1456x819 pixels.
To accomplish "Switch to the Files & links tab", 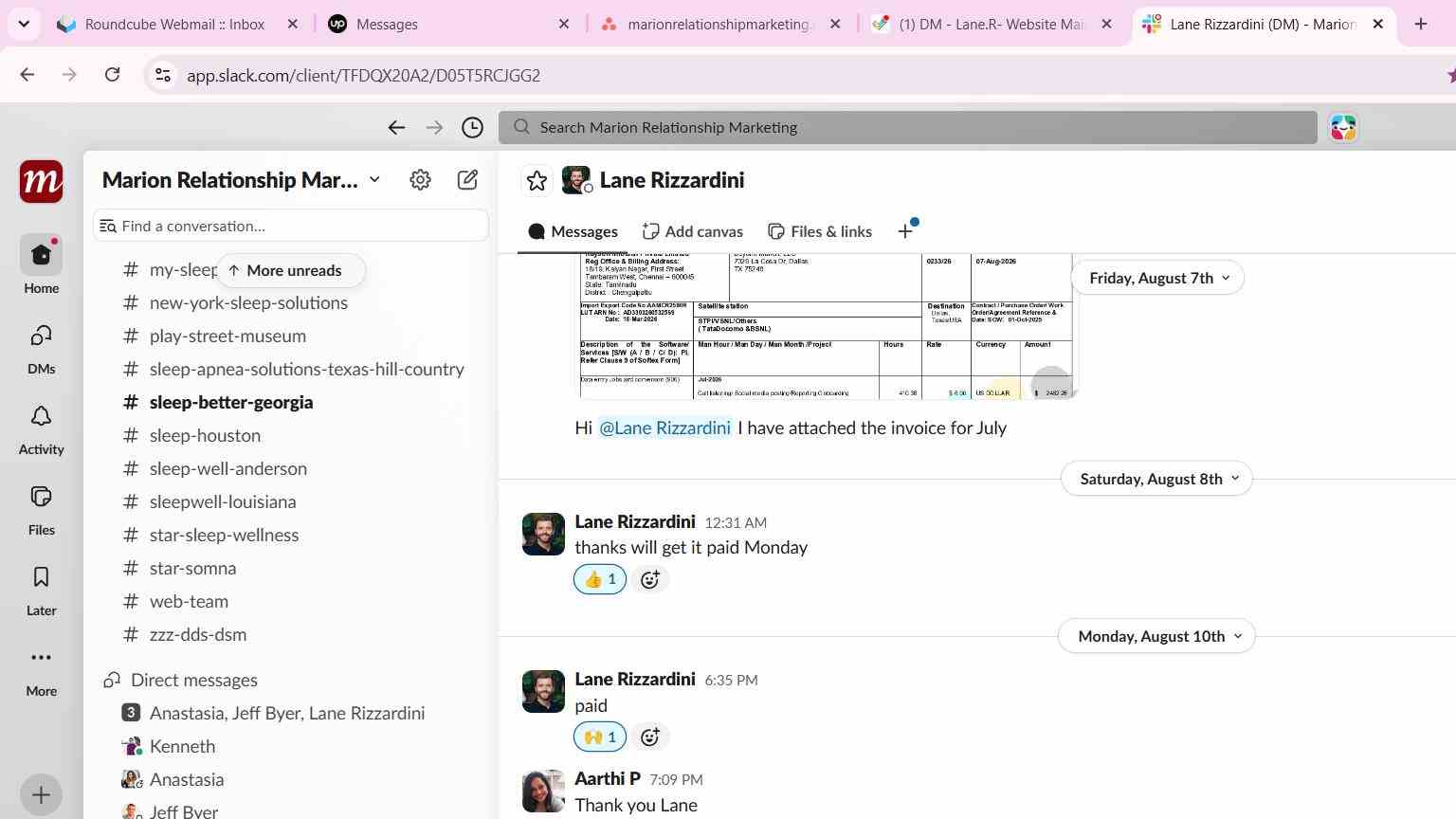I will point(820,231).
